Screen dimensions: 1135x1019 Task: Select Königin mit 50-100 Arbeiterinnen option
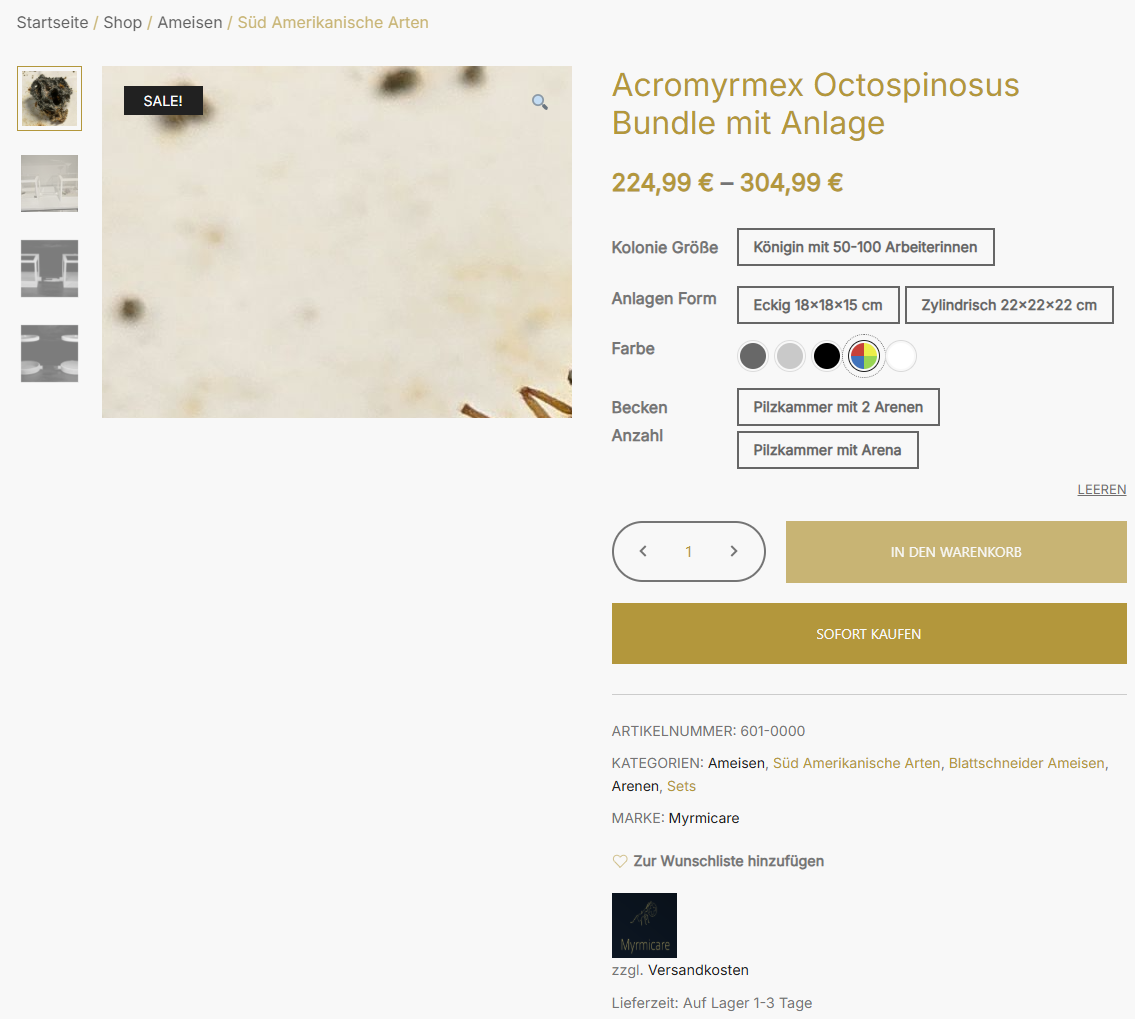(866, 248)
